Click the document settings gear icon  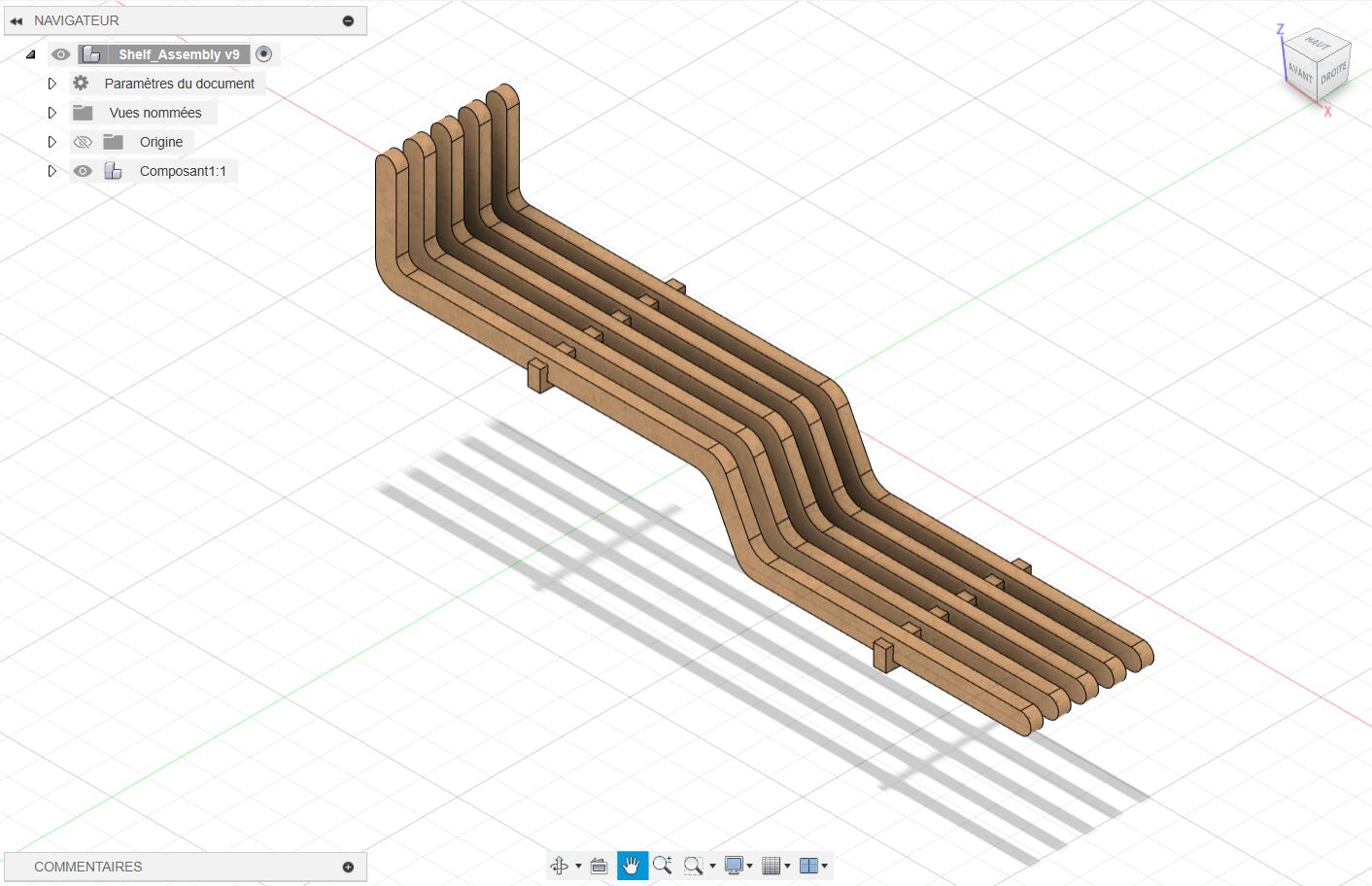(x=81, y=84)
